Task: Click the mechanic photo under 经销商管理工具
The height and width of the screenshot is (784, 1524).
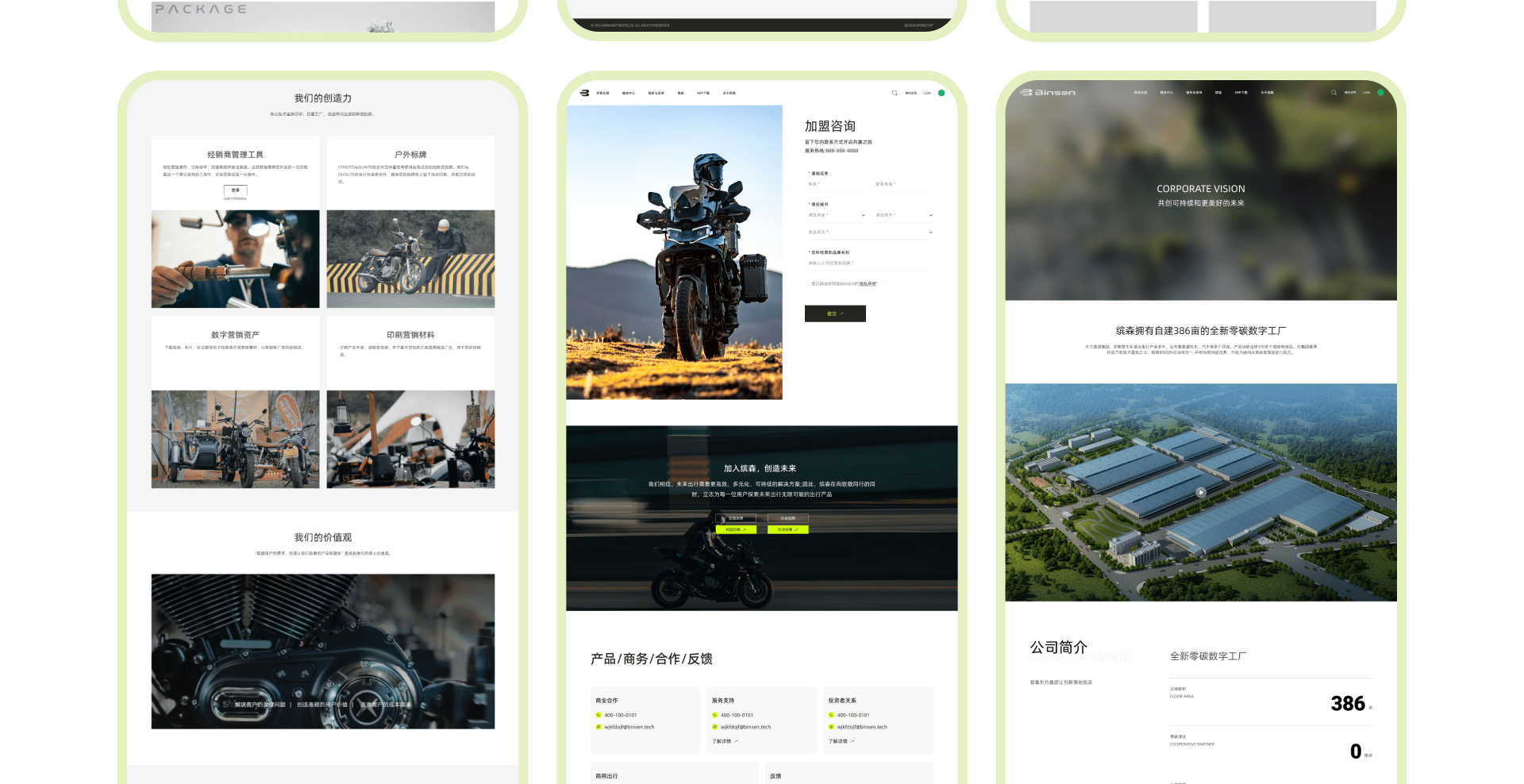Action: [x=236, y=259]
